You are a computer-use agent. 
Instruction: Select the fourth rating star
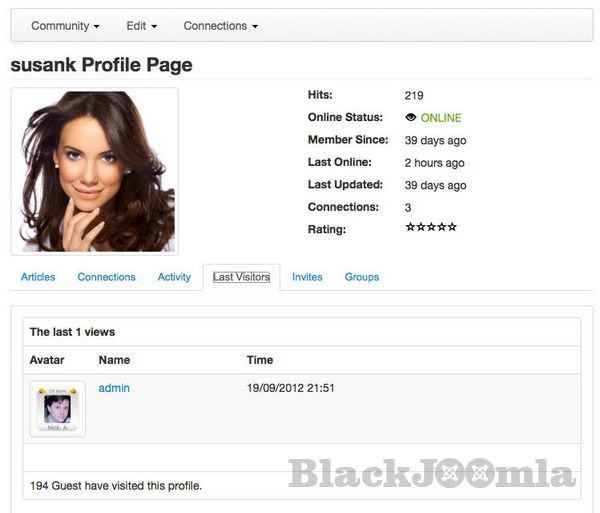coord(442,227)
